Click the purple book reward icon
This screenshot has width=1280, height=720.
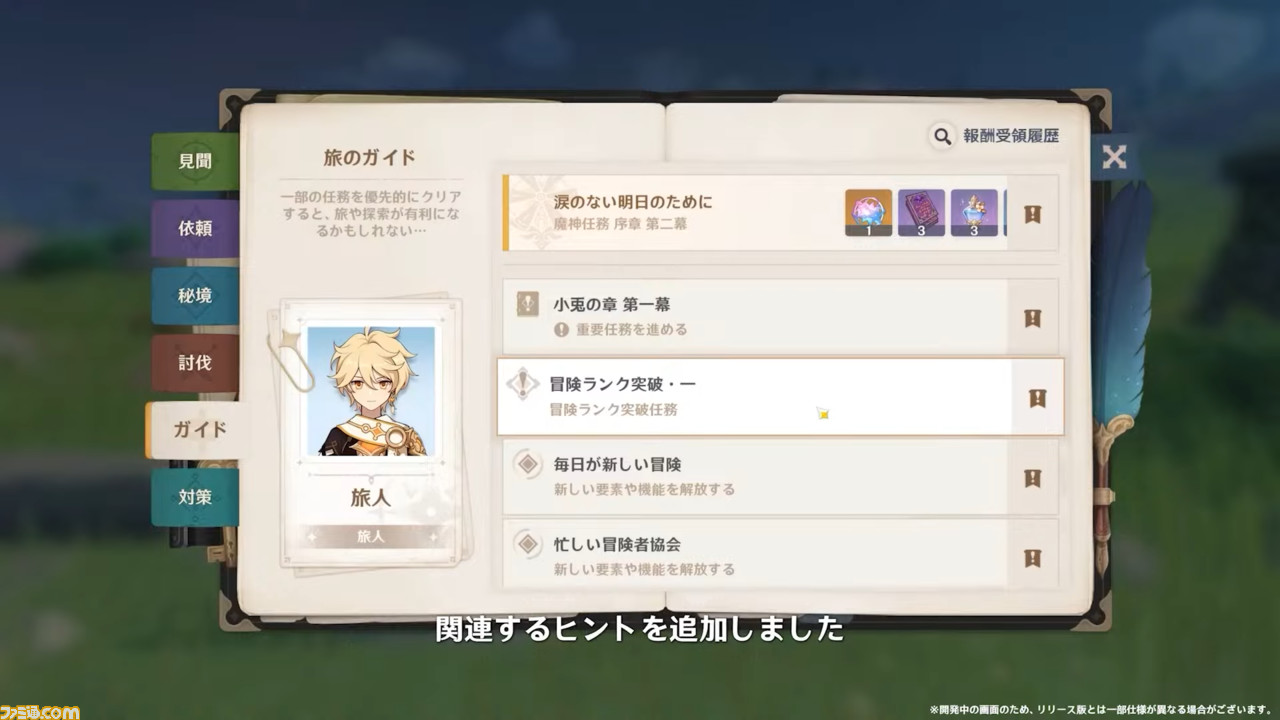[921, 213]
